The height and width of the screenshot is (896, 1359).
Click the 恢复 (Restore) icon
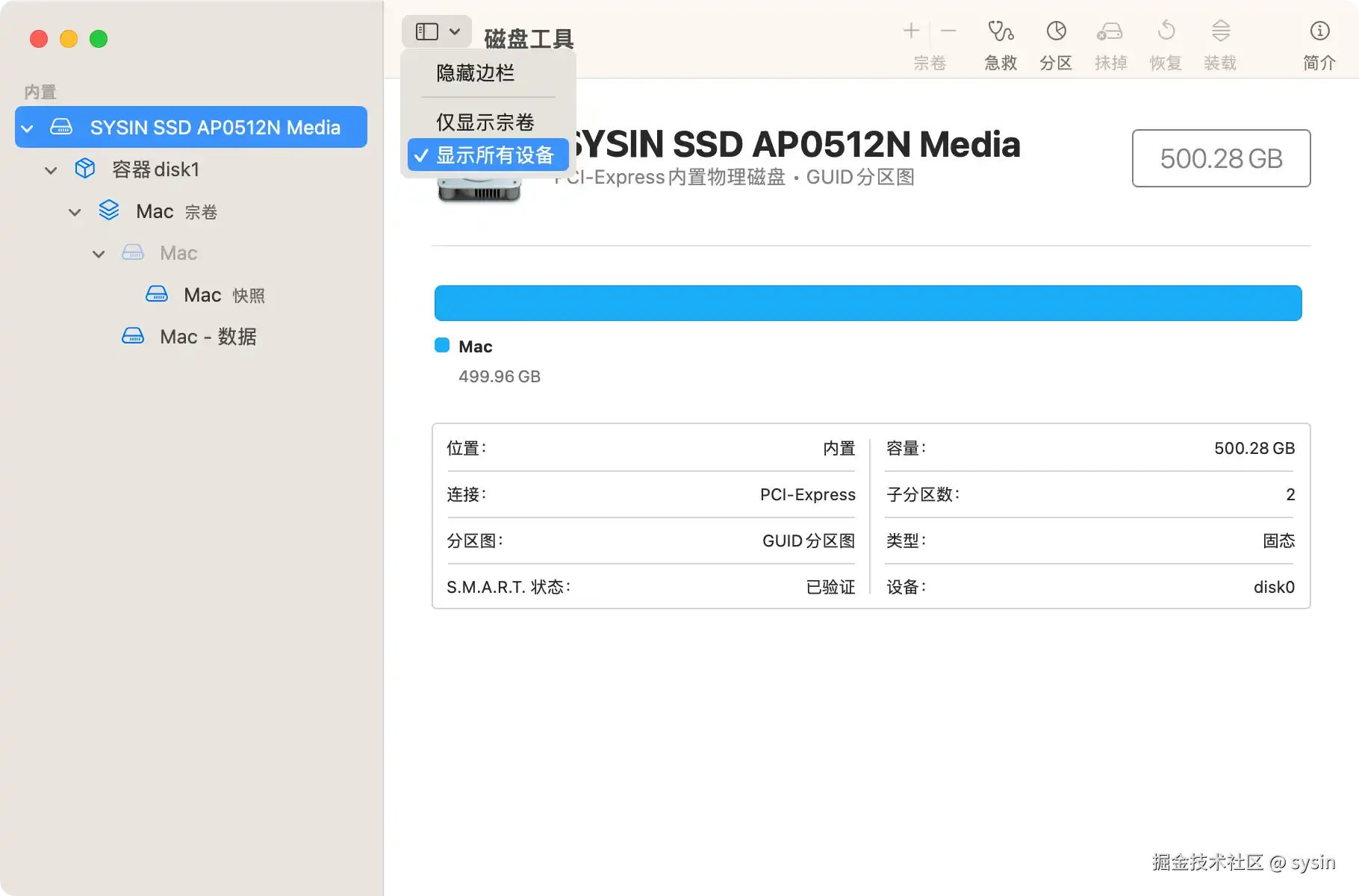(x=1165, y=43)
